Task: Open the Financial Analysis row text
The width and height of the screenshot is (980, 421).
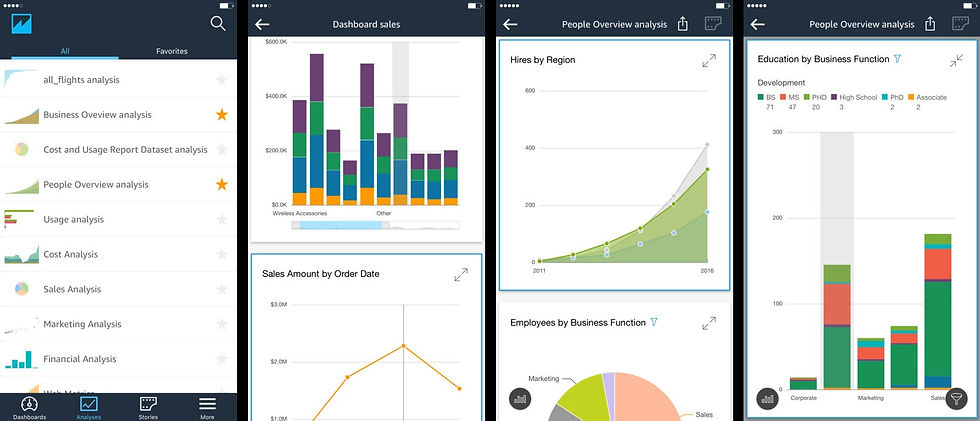Action: pos(79,359)
